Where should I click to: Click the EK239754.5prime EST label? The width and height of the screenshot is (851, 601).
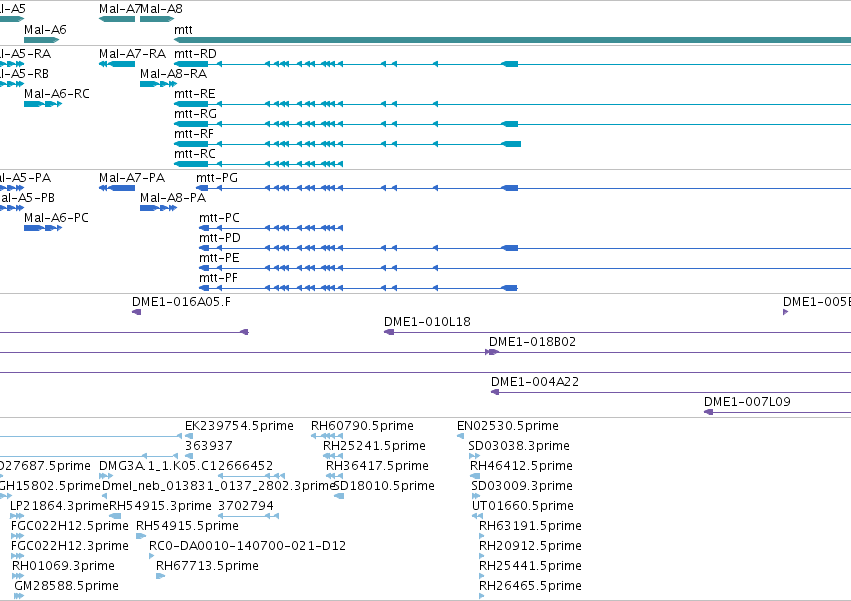(239, 426)
